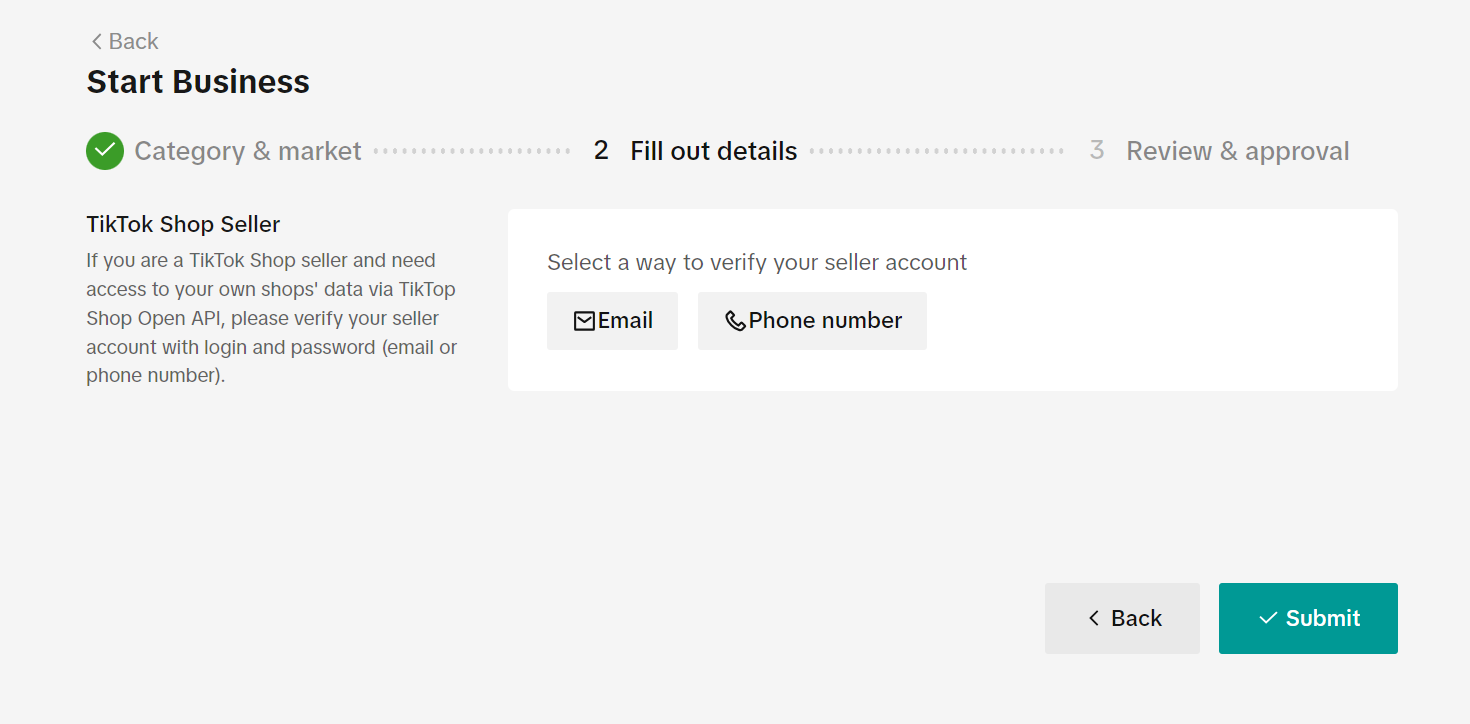
Task: Select the Fill out details step label
Action: click(714, 151)
